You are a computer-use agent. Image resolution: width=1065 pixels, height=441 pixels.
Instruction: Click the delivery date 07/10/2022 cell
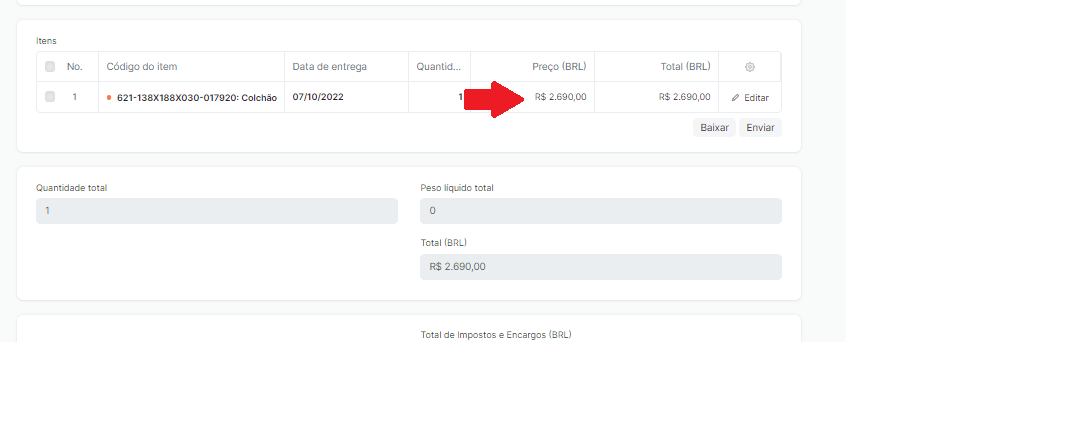pos(346,97)
